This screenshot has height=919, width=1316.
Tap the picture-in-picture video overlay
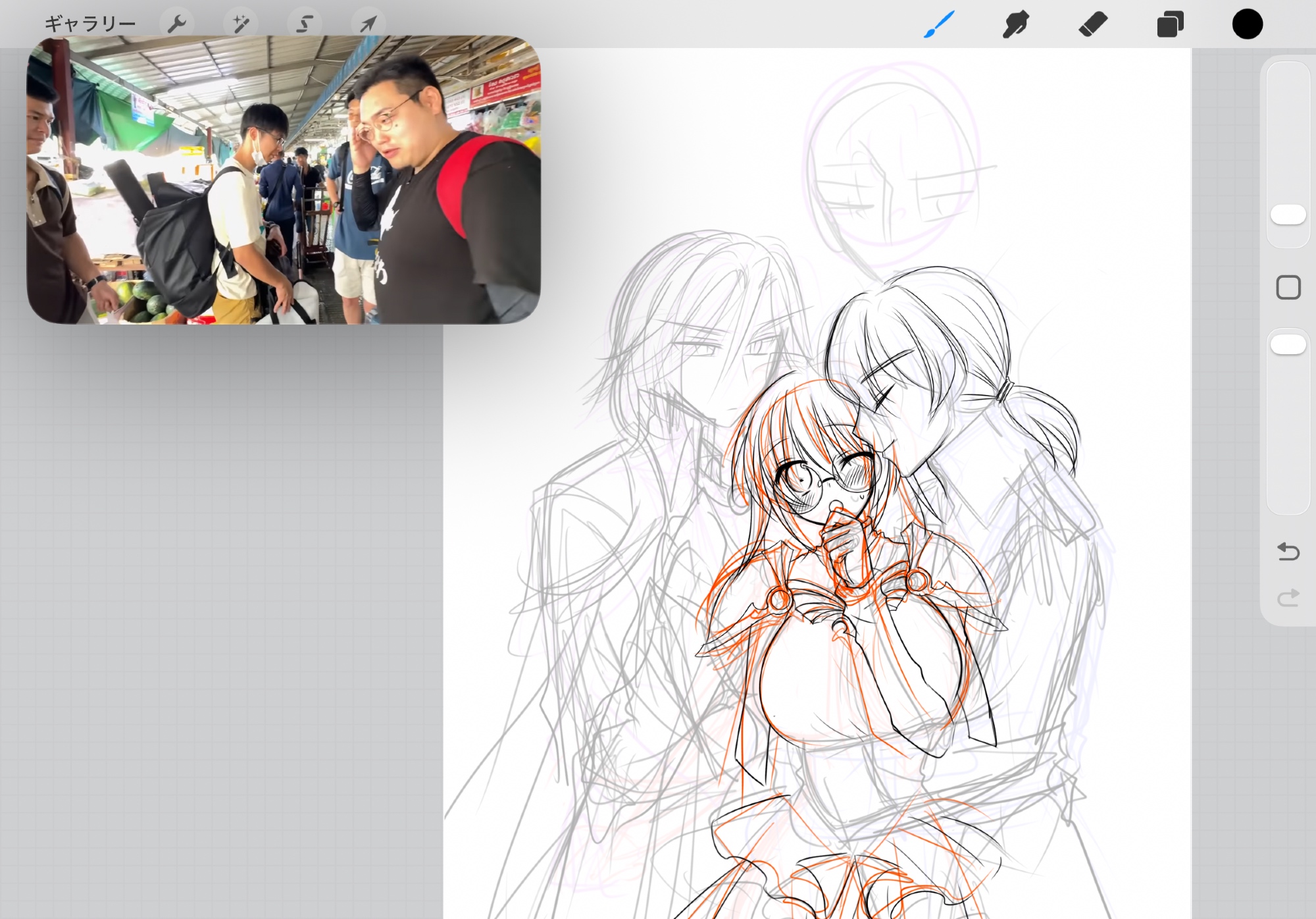[283, 179]
